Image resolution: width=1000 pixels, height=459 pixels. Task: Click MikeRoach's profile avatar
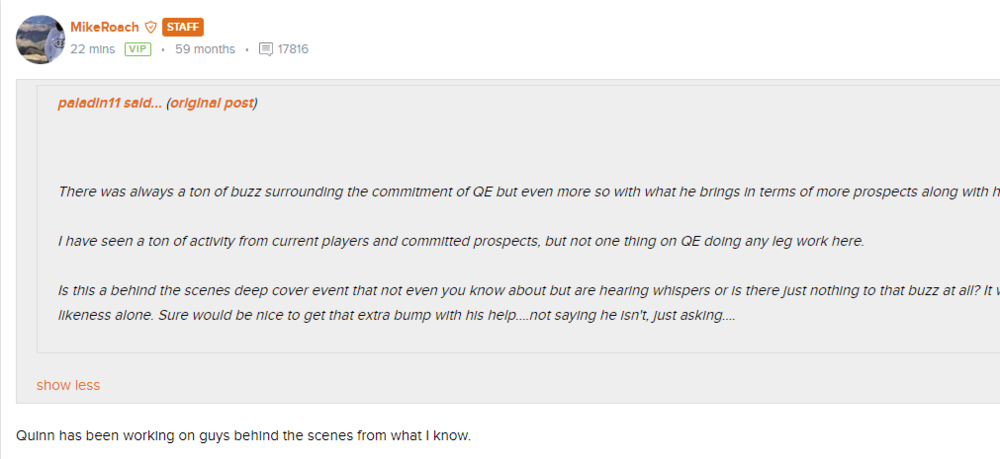click(41, 39)
